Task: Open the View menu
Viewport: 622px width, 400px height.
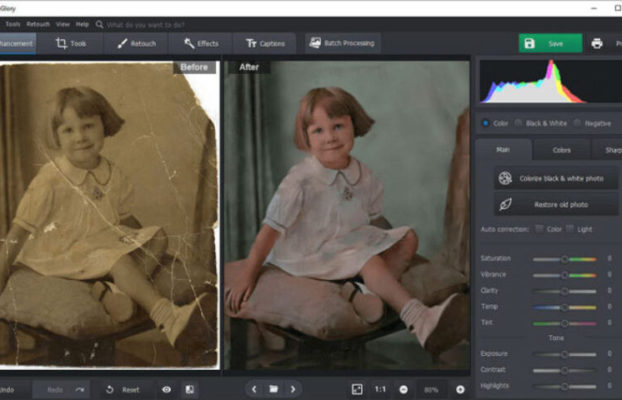Action: (63, 24)
